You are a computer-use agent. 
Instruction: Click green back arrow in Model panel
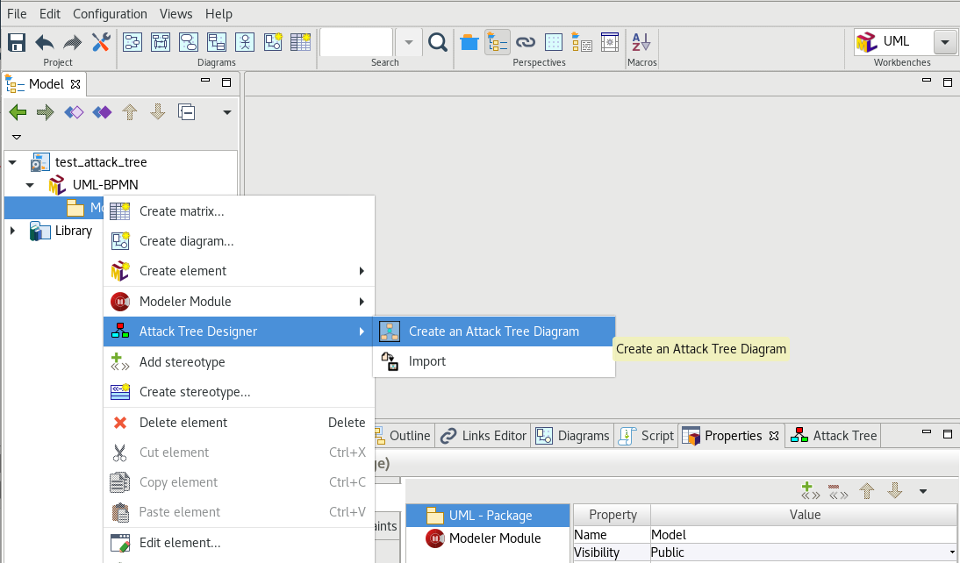[x=18, y=112]
